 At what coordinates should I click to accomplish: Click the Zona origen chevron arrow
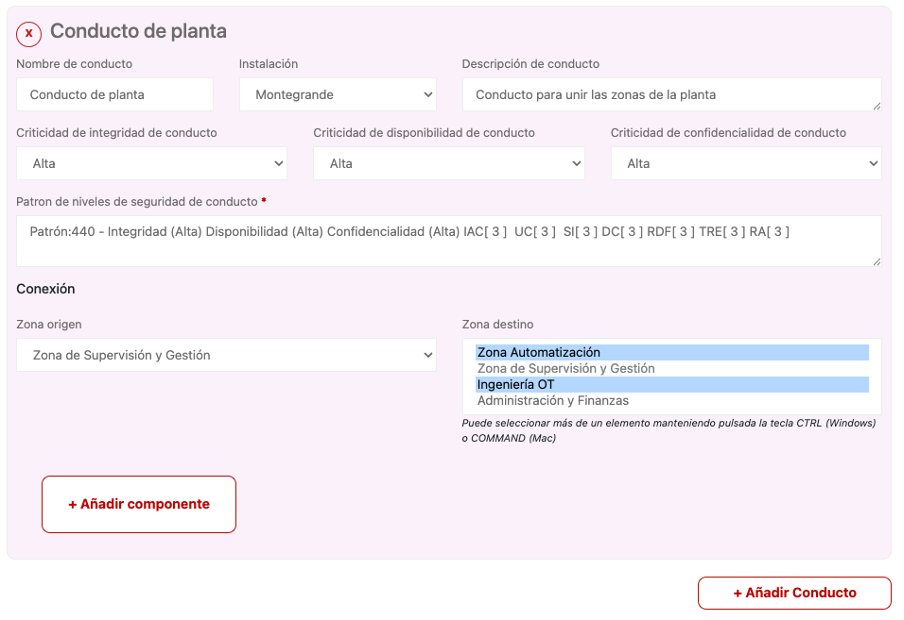(428, 355)
